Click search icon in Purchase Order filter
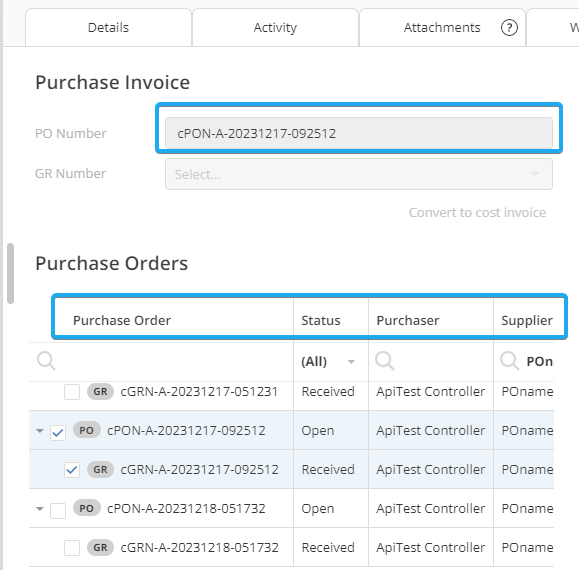579x570 pixels. point(47,361)
